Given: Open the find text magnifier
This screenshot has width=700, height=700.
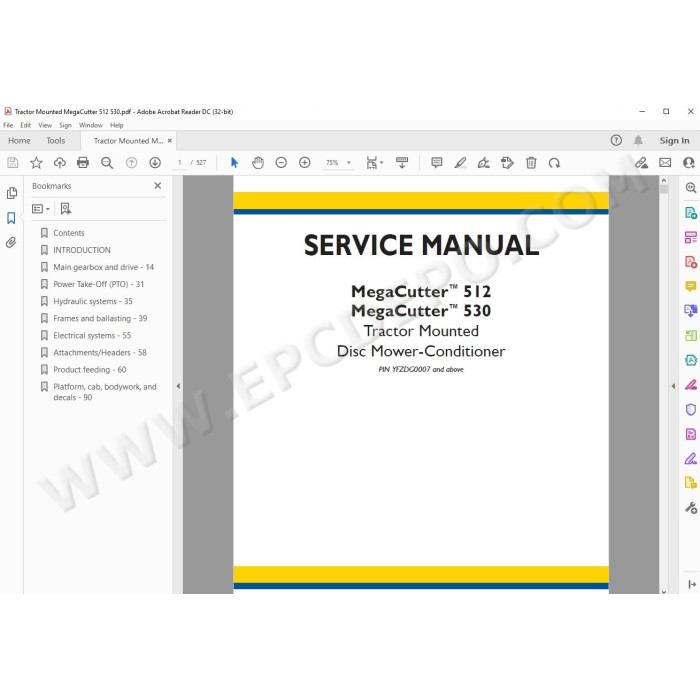Looking at the screenshot, I should (x=107, y=163).
